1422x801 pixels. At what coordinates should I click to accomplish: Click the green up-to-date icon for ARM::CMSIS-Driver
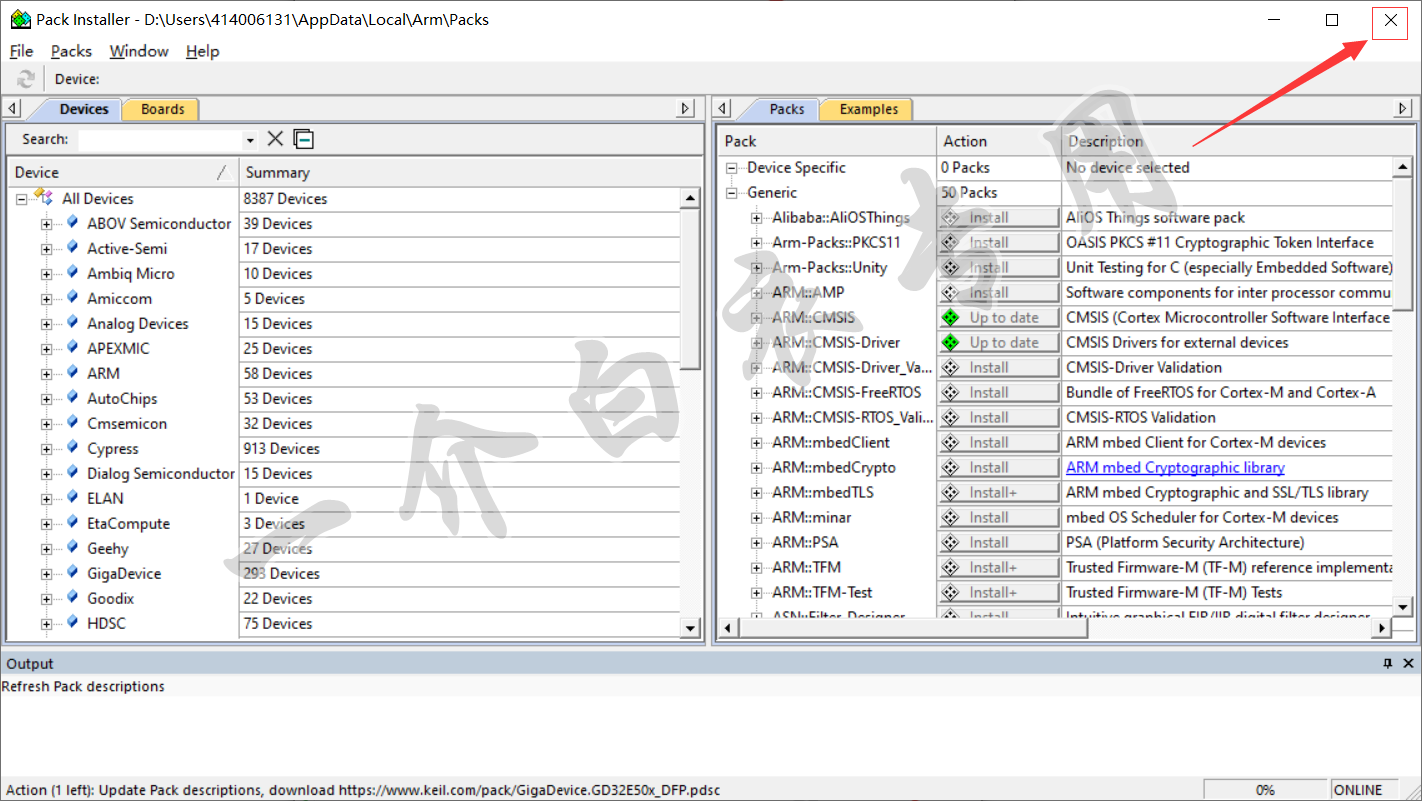pyautogui.click(x=951, y=343)
